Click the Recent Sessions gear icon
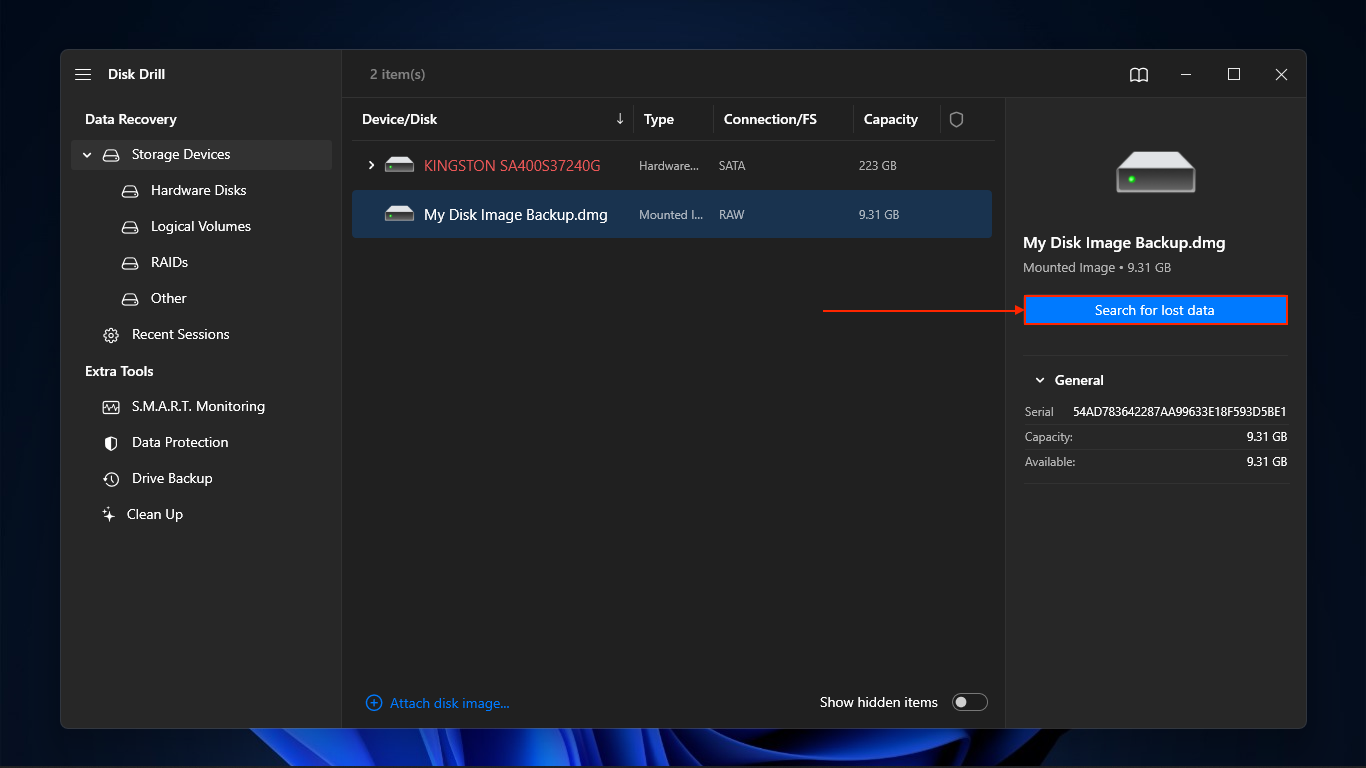The height and width of the screenshot is (768, 1366). 111,335
